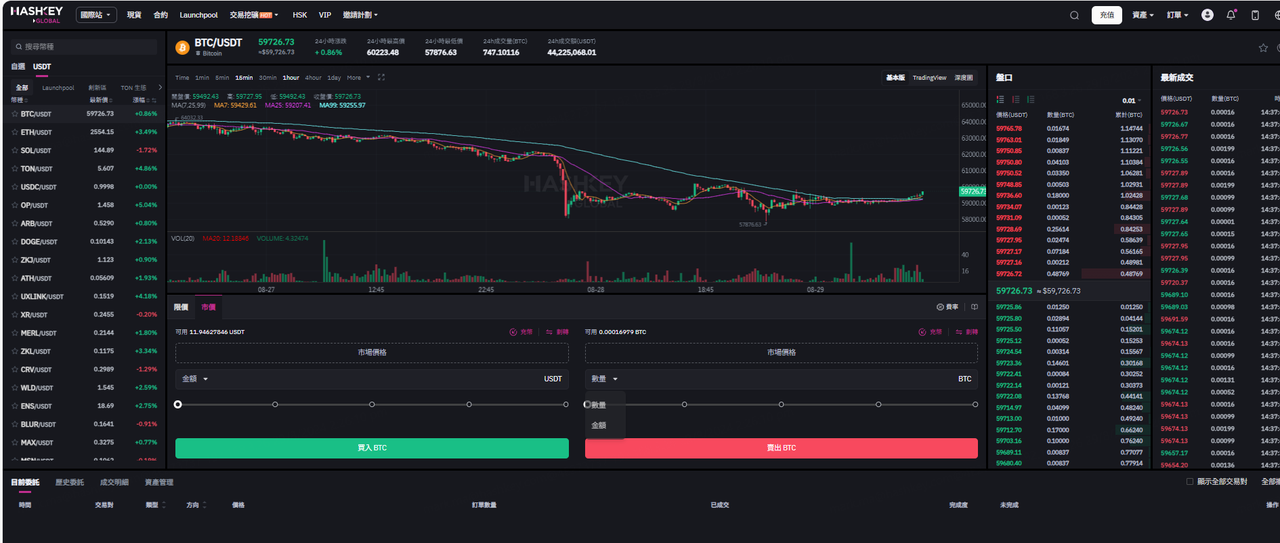Viewport: 1280px width, 543px height.
Task: Open the VIP navigation link
Action: coord(325,15)
